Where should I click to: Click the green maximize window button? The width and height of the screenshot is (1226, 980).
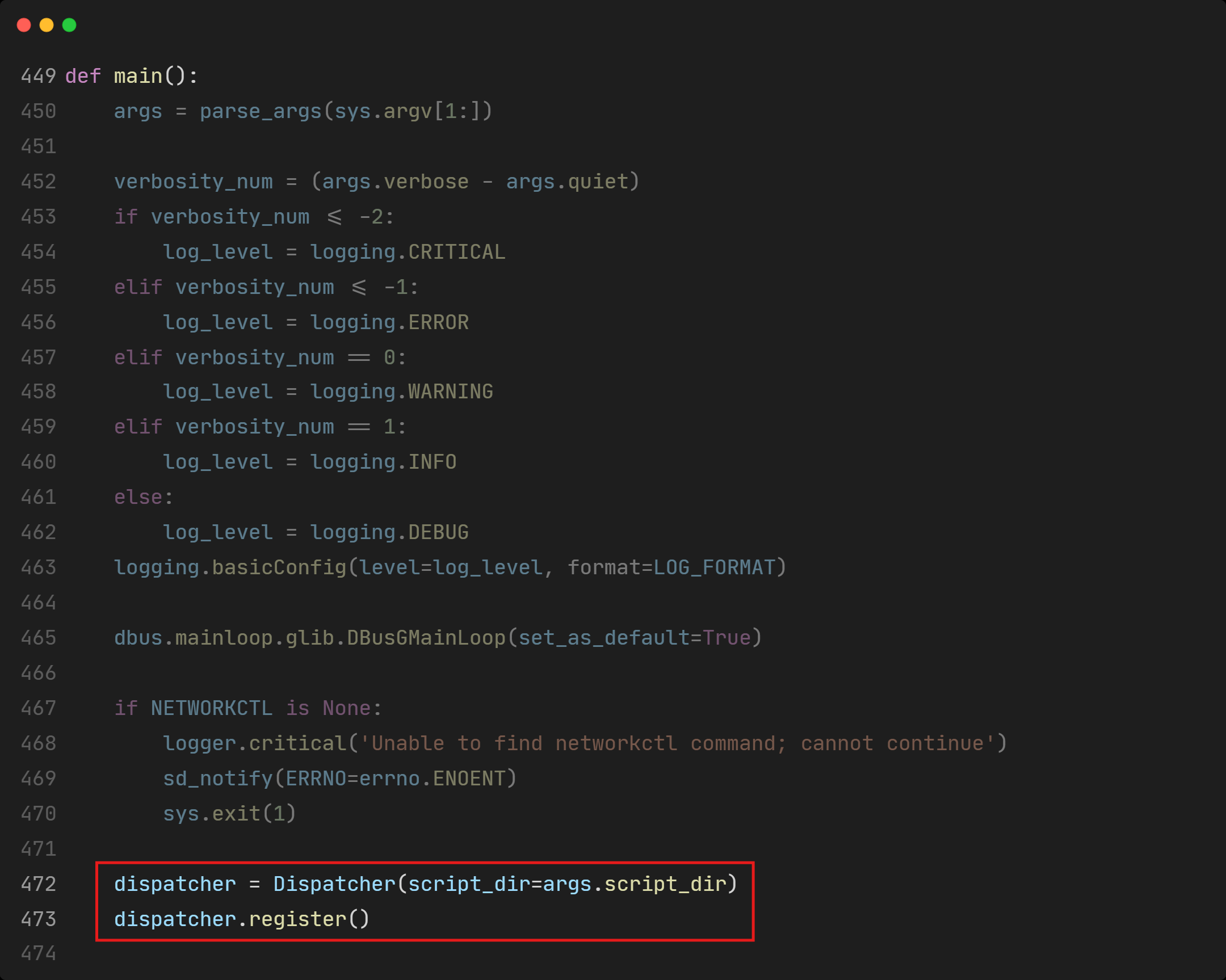click(x=69, y=25)
